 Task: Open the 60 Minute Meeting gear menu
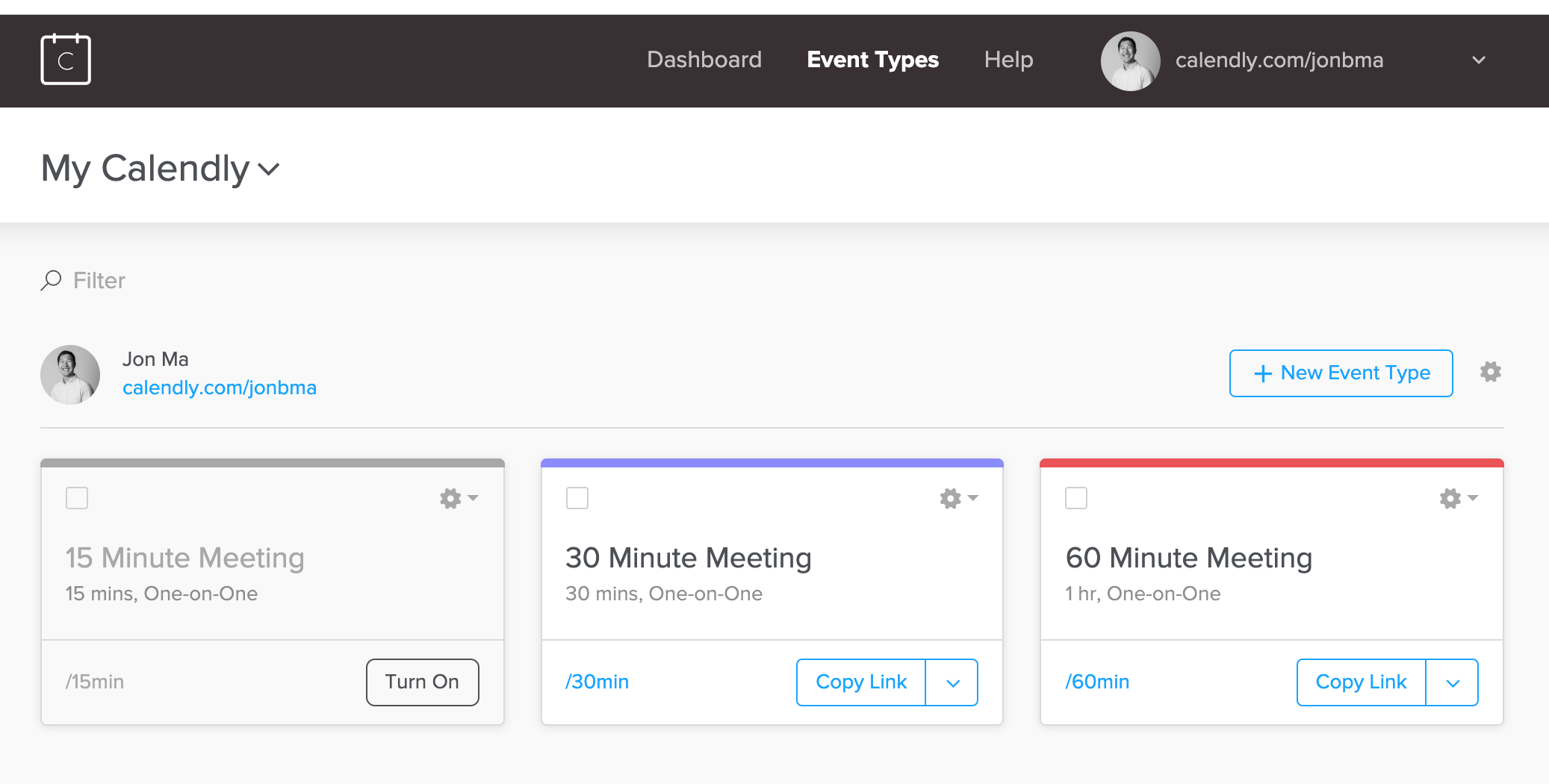click(x=1459, y=498)
